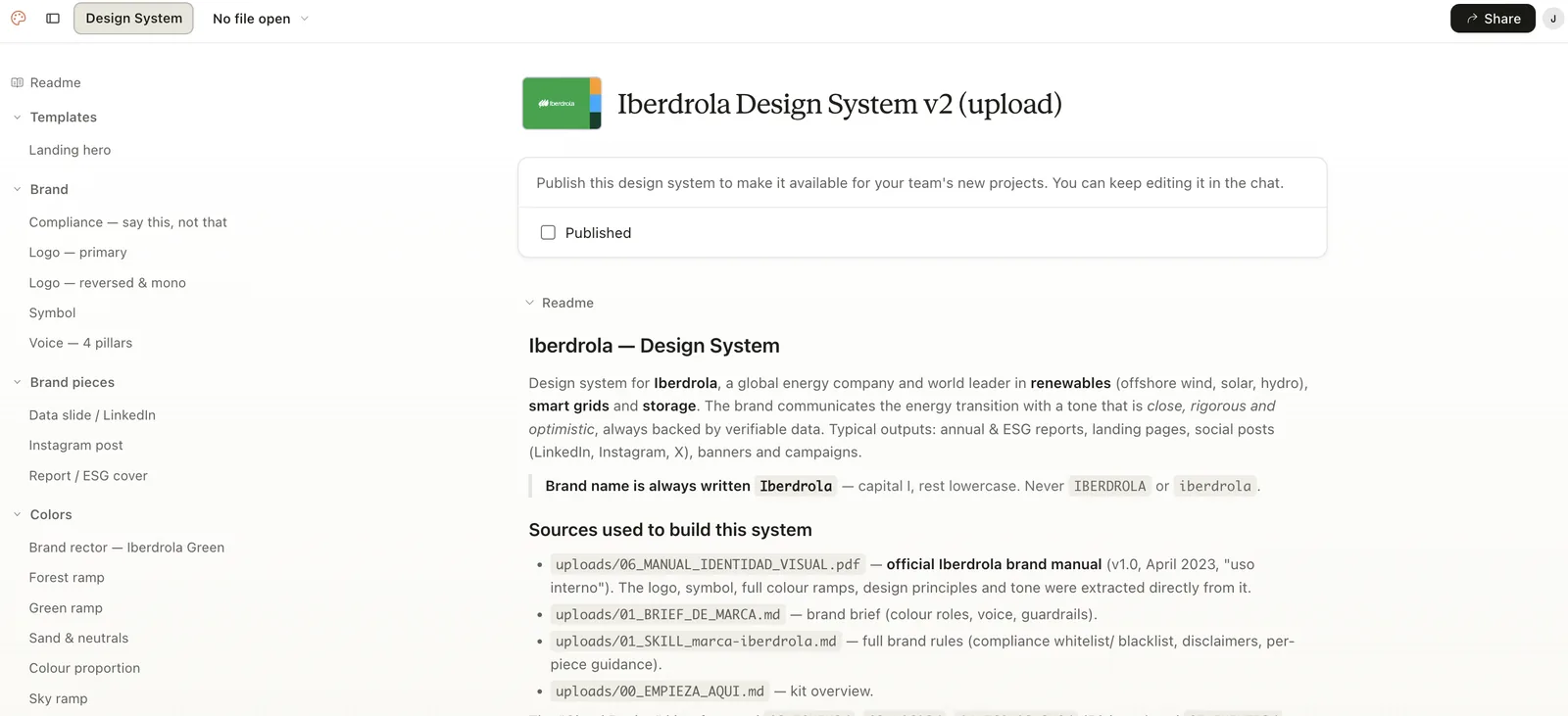Select Brand rector — Iberdrola Green color
Image resolution: width=1568 pixels, height=716 pixels.
(x=126, y=548)
